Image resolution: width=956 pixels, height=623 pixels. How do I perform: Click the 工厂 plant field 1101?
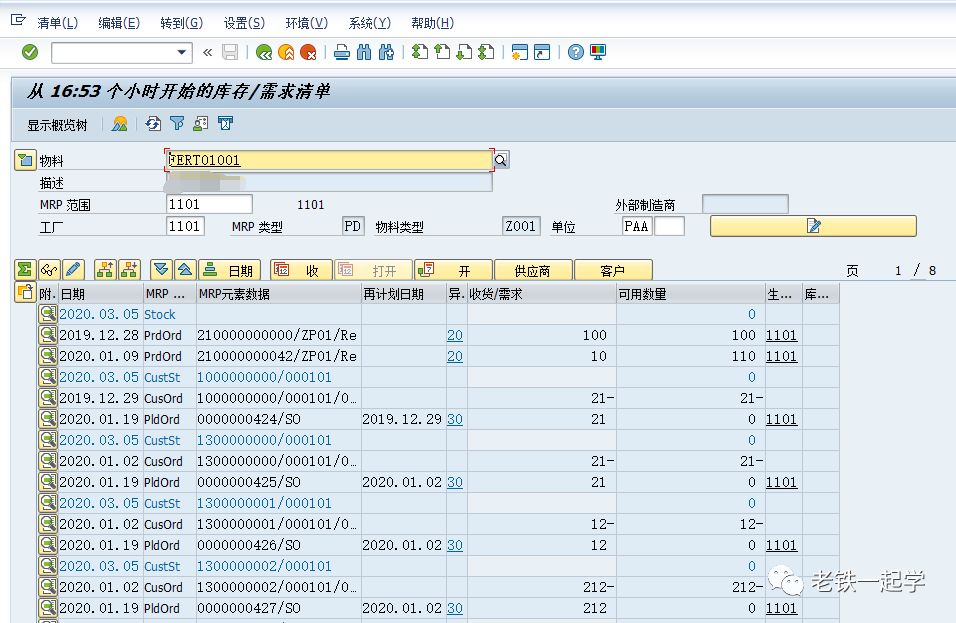(x=185, y=226)
